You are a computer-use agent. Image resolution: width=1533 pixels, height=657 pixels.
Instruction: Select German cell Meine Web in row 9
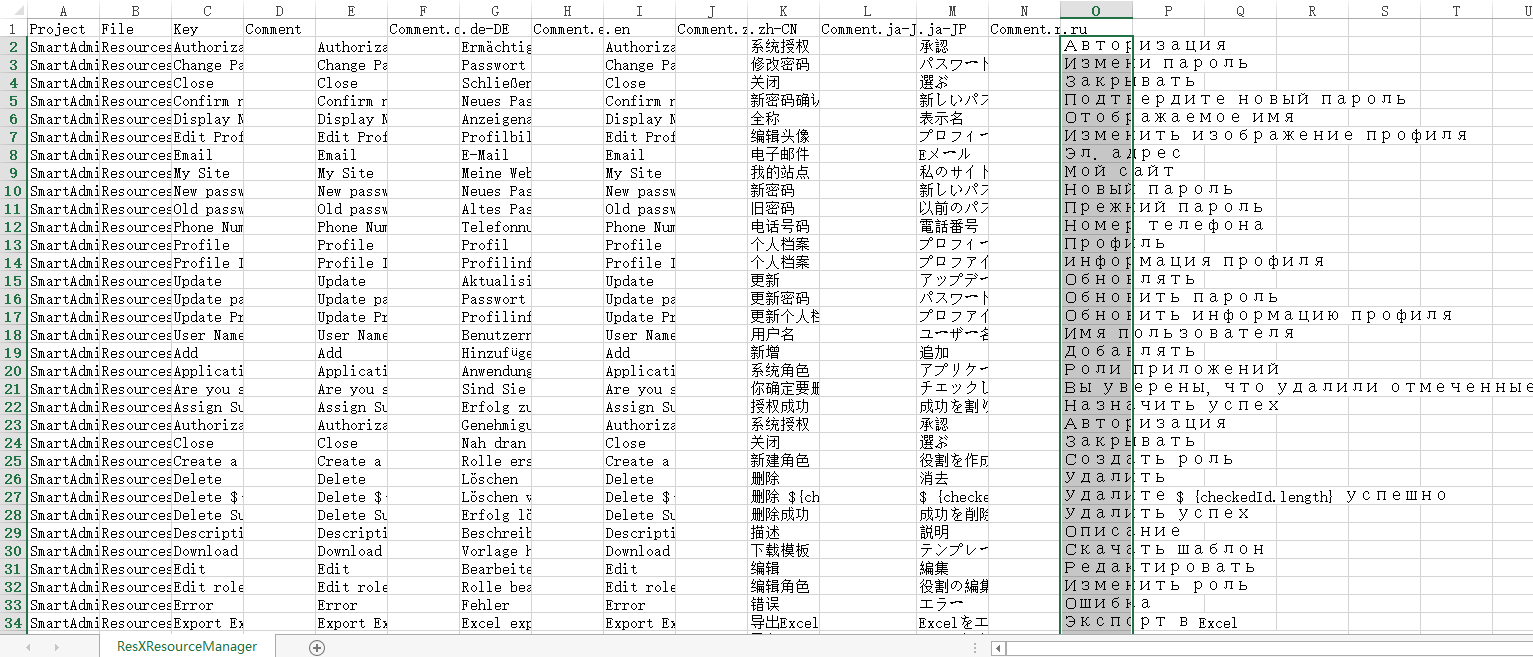(495, 173)
